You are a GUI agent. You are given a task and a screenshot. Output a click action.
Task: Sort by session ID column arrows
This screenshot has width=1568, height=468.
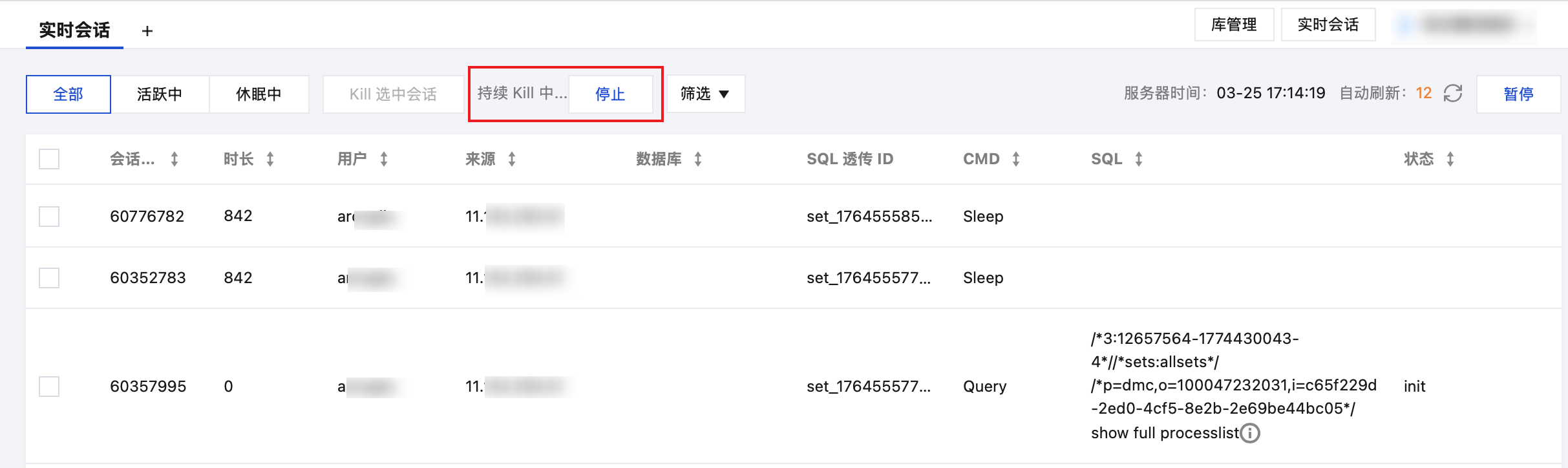coord(175,159)
